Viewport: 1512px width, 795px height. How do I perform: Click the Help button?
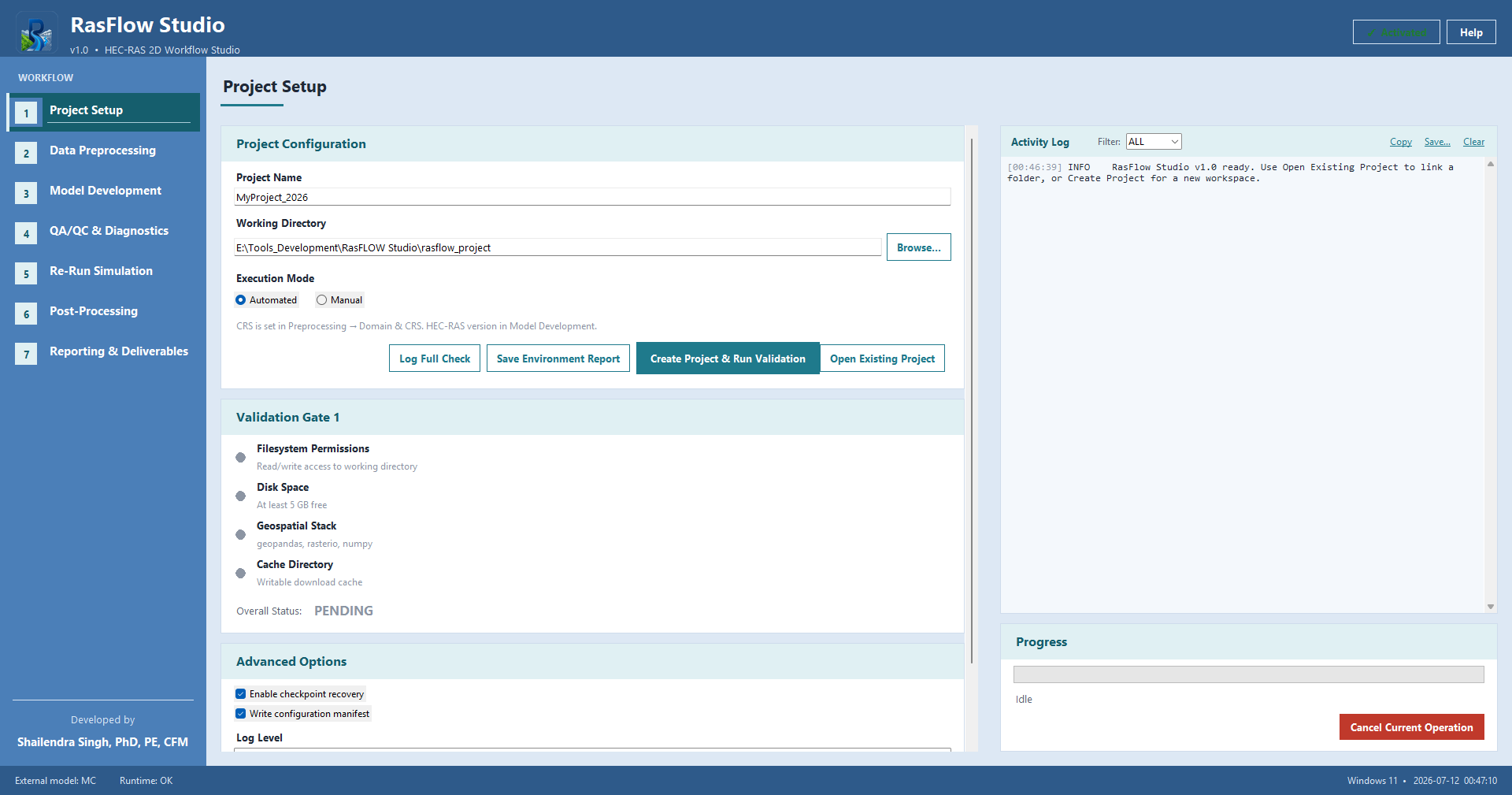pos(1471,32)
